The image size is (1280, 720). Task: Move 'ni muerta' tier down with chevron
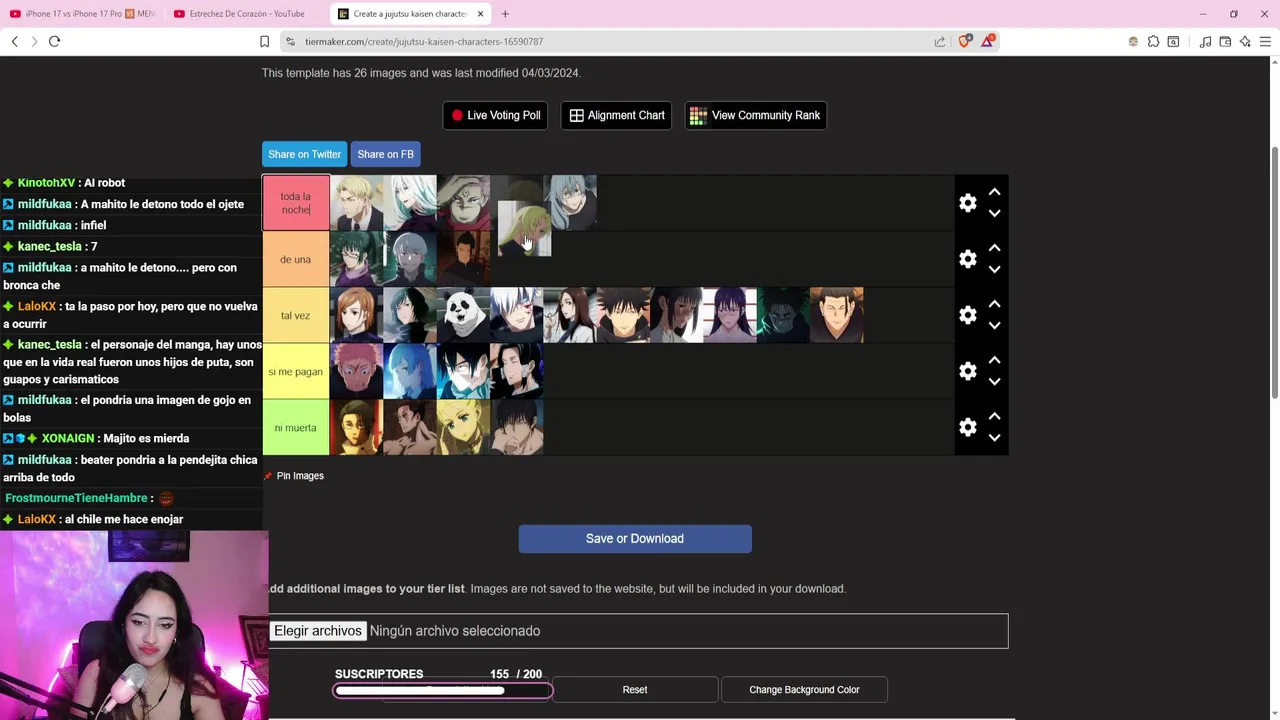pos(994,437)
